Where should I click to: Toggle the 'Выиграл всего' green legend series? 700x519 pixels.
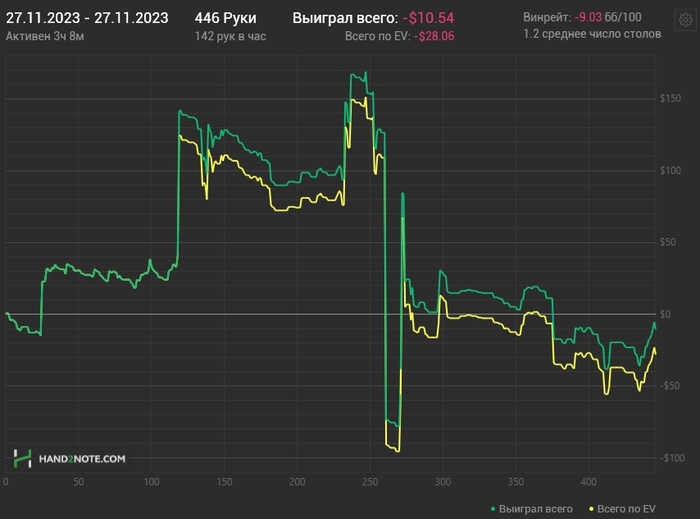tap(532, 509)
